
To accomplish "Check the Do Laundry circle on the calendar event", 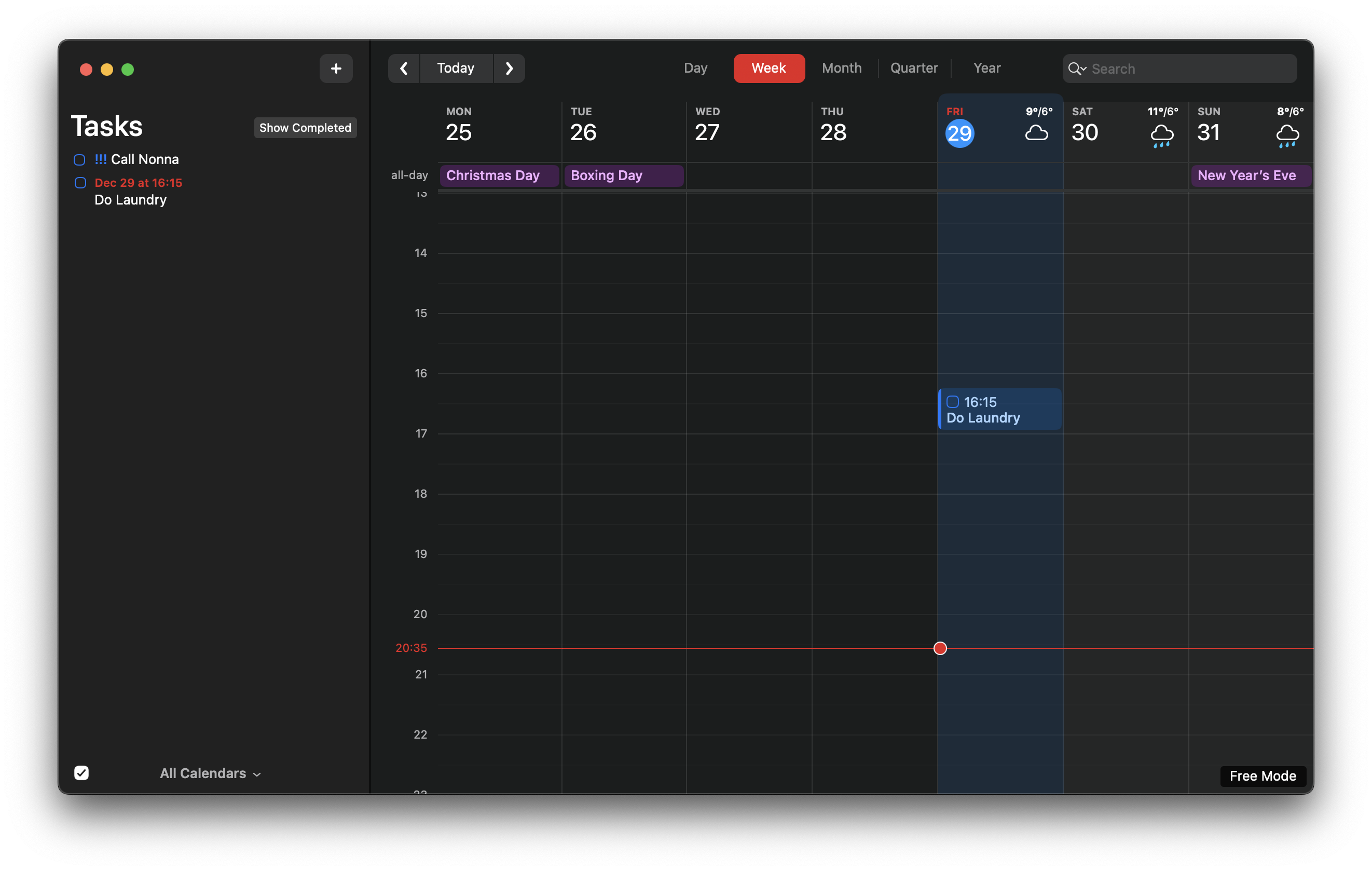I will 952,402.
